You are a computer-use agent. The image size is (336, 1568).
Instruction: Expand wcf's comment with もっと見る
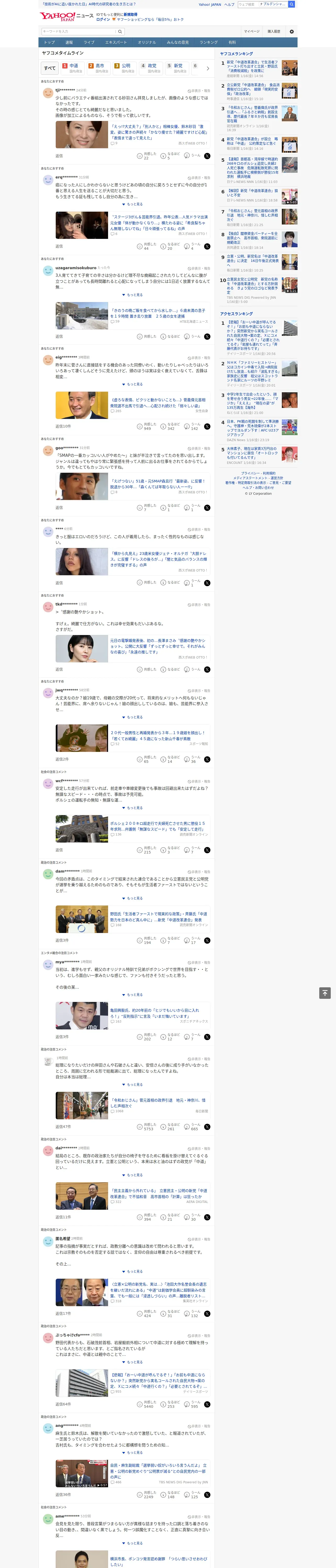132,808
